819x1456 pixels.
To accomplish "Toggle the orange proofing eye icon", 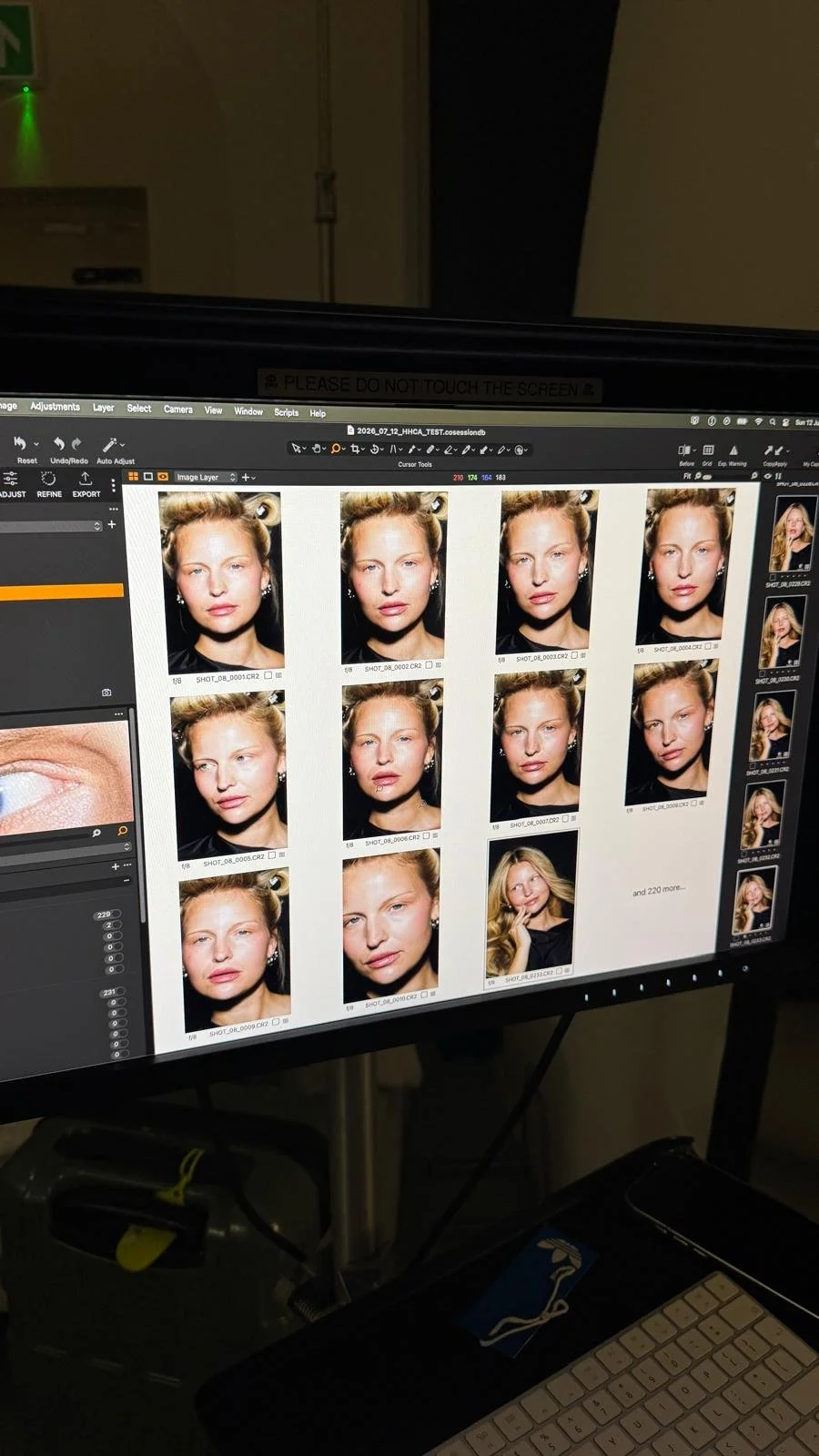I will 163,476.
